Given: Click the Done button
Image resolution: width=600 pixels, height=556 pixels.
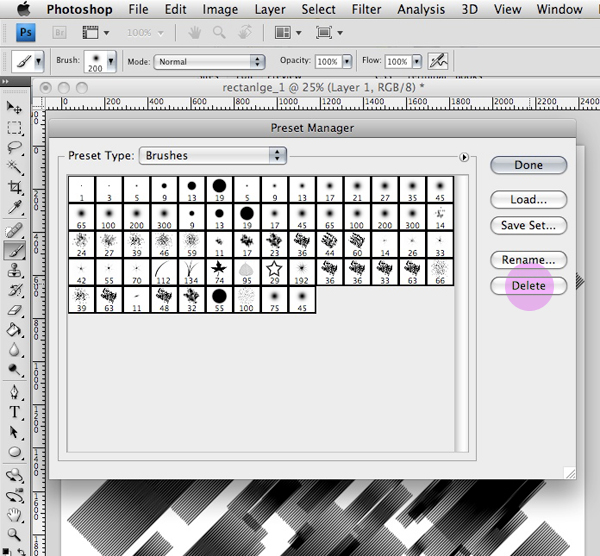Looking at the screenshot, I should coord(528,165).
